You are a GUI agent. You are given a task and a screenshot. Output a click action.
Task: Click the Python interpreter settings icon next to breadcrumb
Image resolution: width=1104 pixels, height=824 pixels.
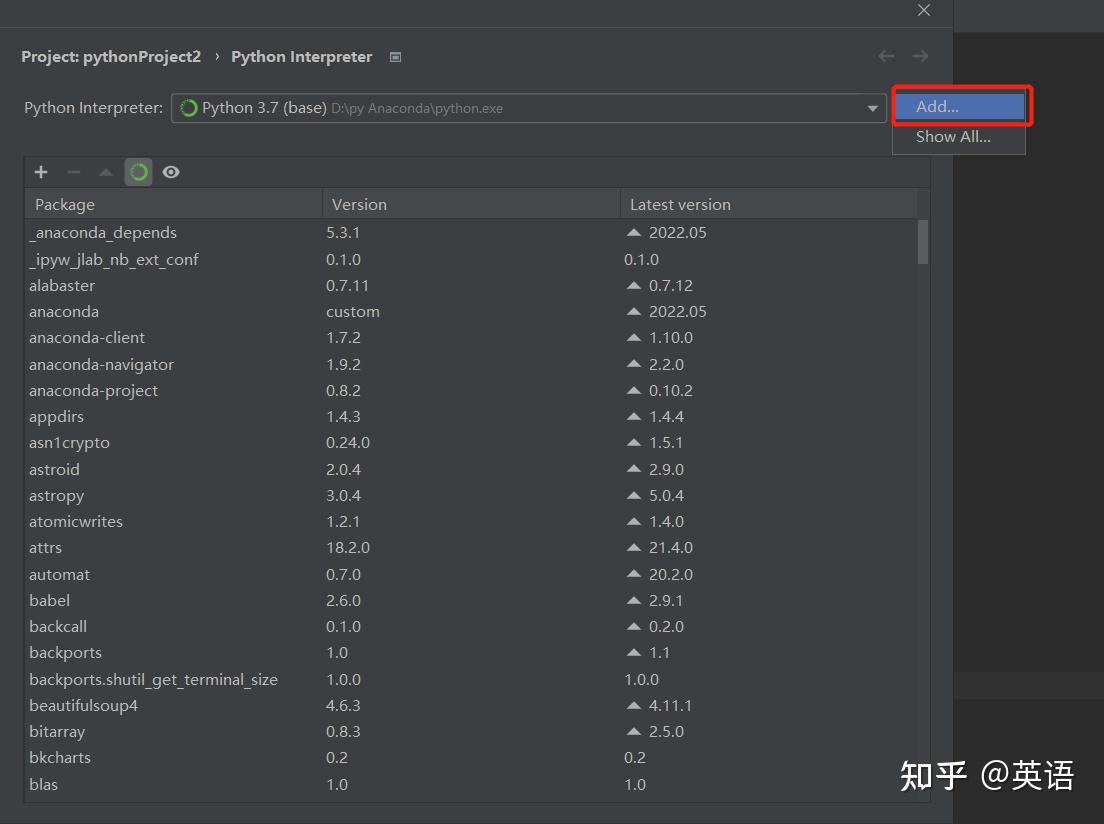pos(394,57)
